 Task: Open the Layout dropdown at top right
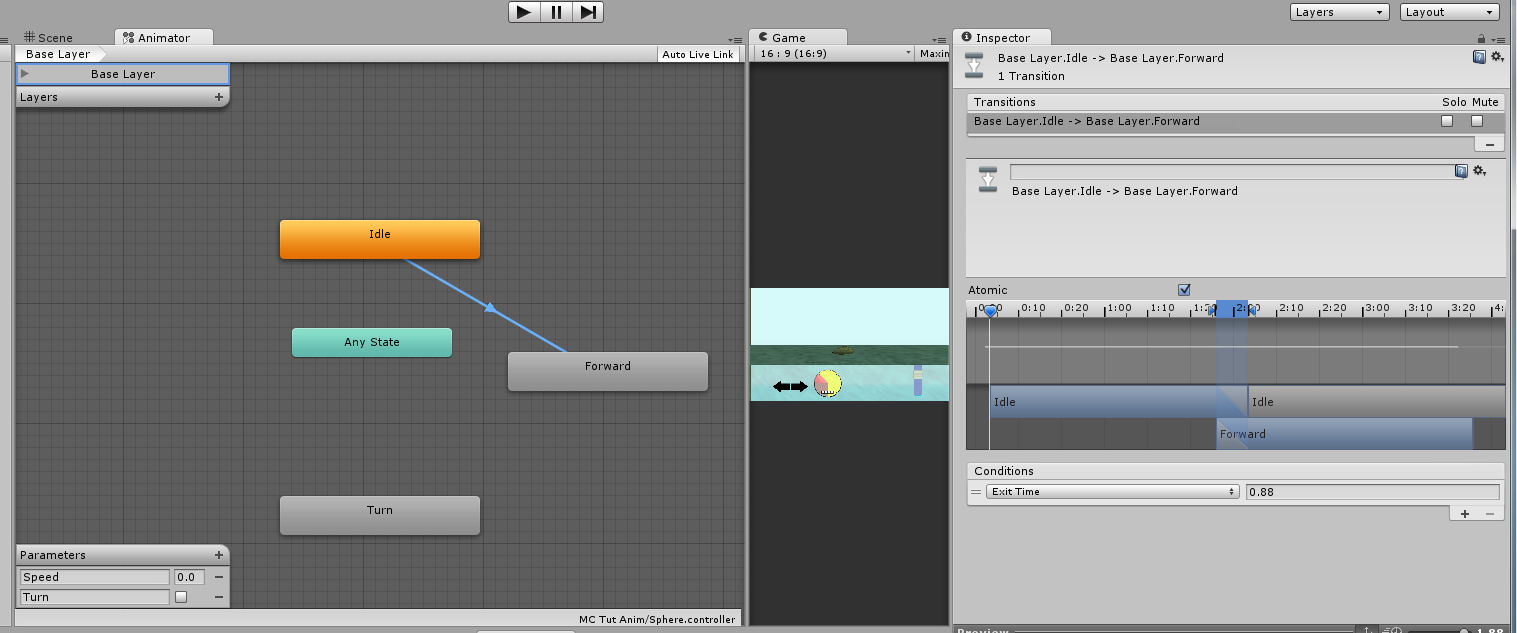point(1449,12)
